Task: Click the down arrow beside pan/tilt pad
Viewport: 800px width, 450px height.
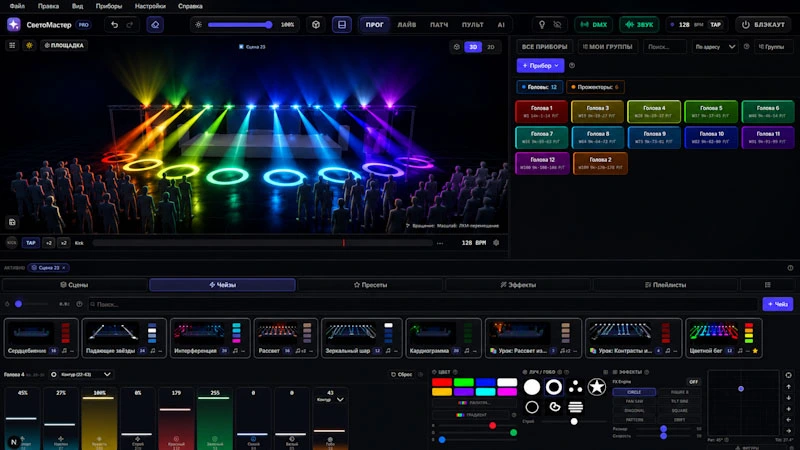Action: point(789,398)
